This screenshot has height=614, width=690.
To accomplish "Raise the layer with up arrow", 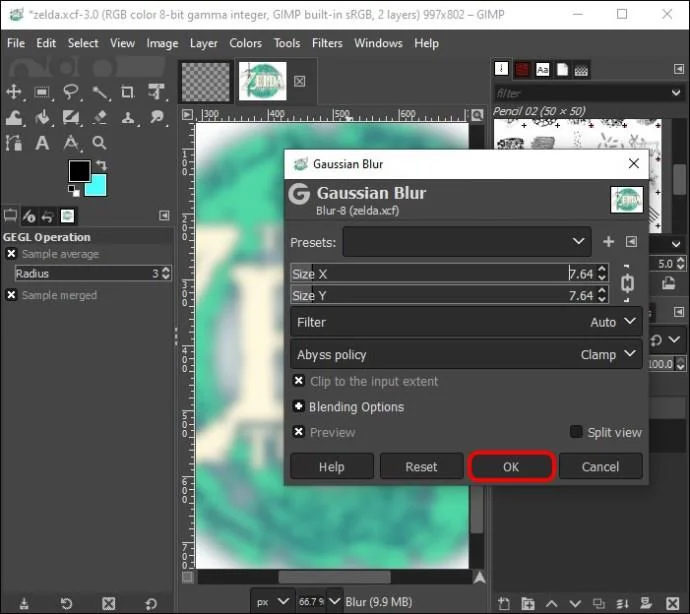I will 552,603.
